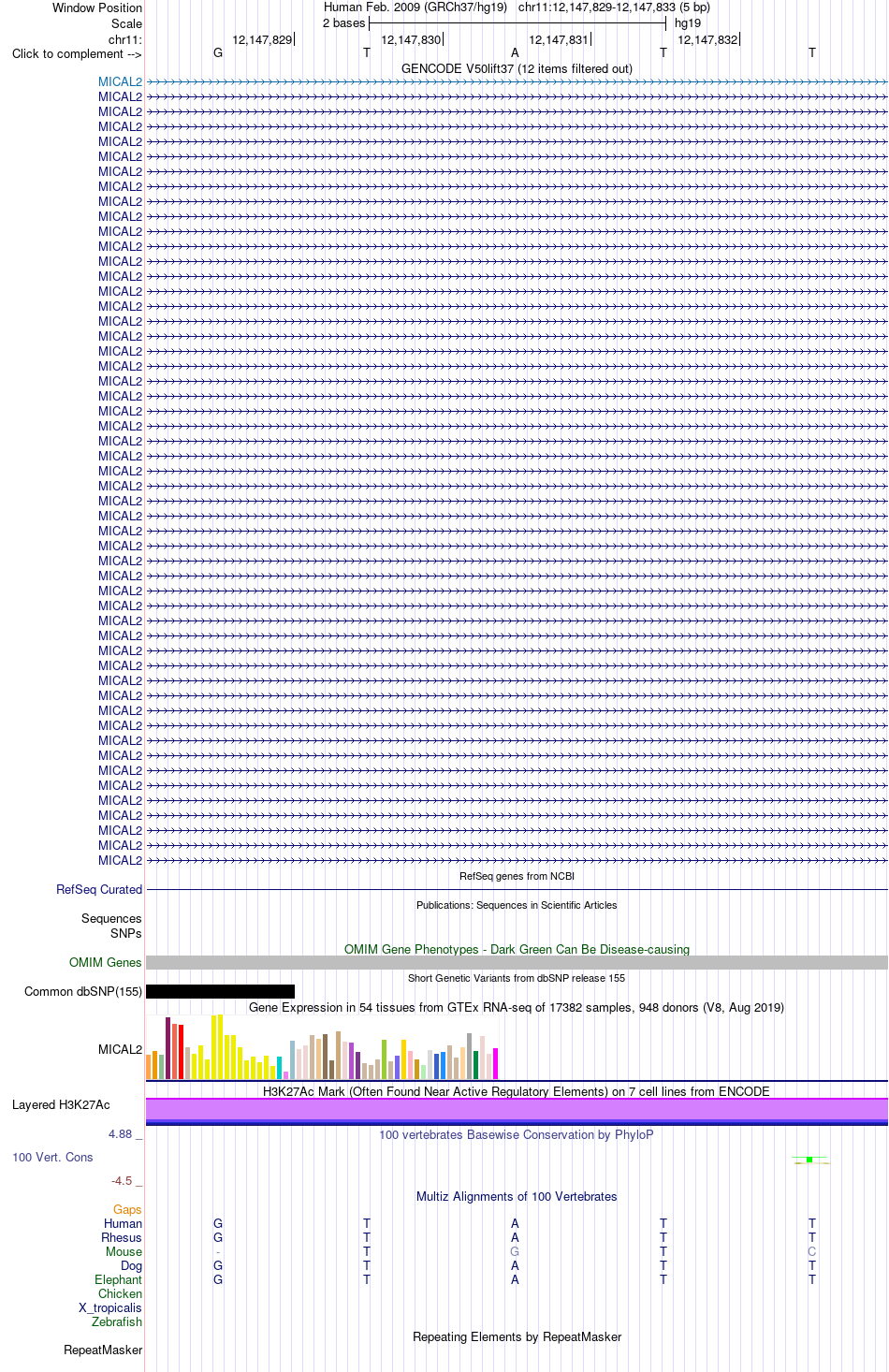Click base A in the Elephant alignment row
Viewport: 889px width, 1372px height.
point(515,1279)
